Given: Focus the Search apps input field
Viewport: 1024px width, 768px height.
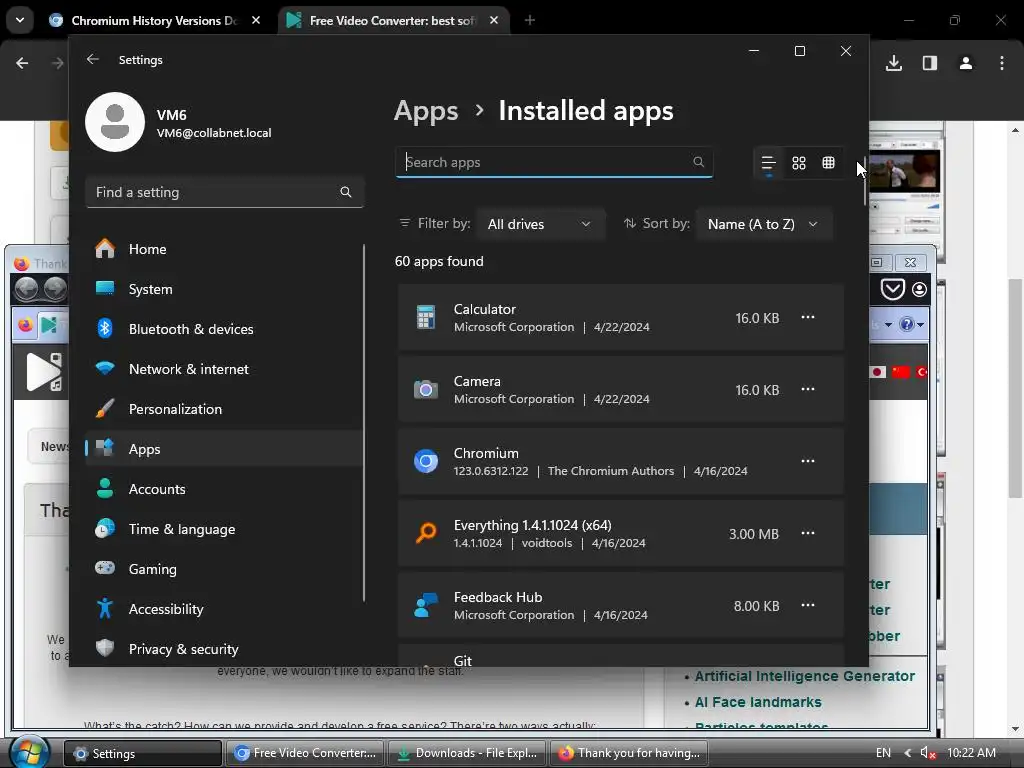Looking at the screenshot, I should (x=554, y=162).
